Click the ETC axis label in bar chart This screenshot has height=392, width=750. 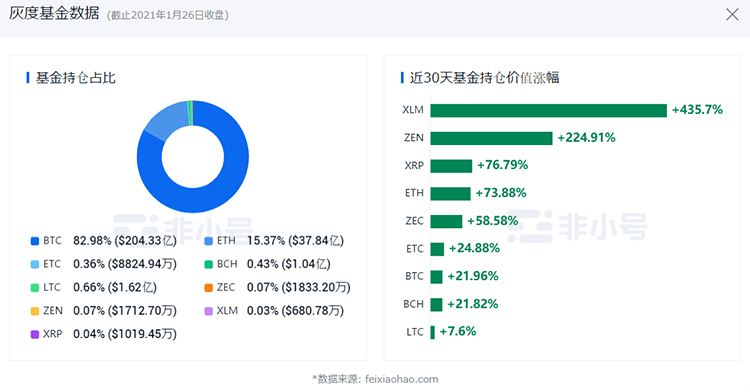point(415,249)
